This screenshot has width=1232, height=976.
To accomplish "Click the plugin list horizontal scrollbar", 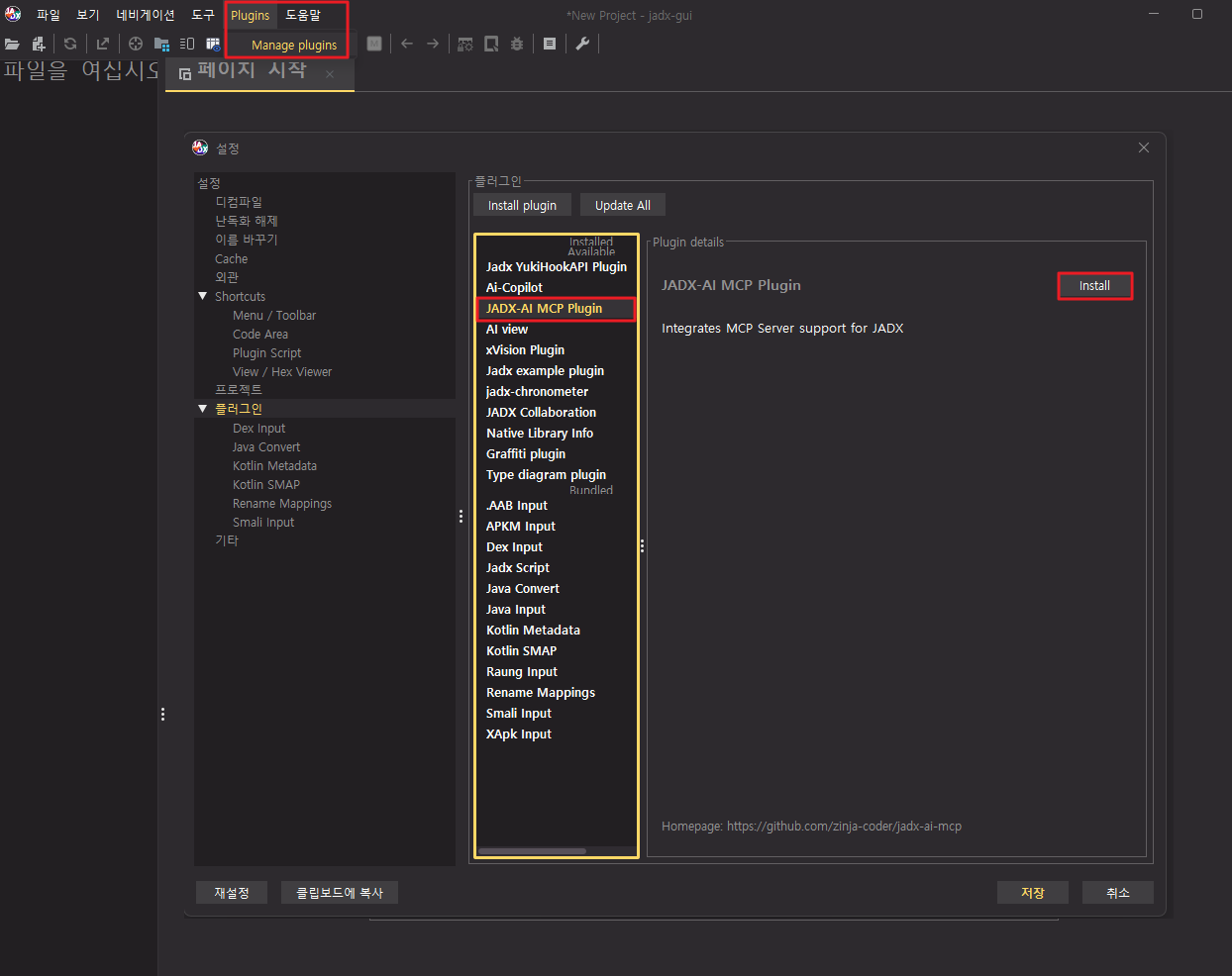I will [532, 851].
